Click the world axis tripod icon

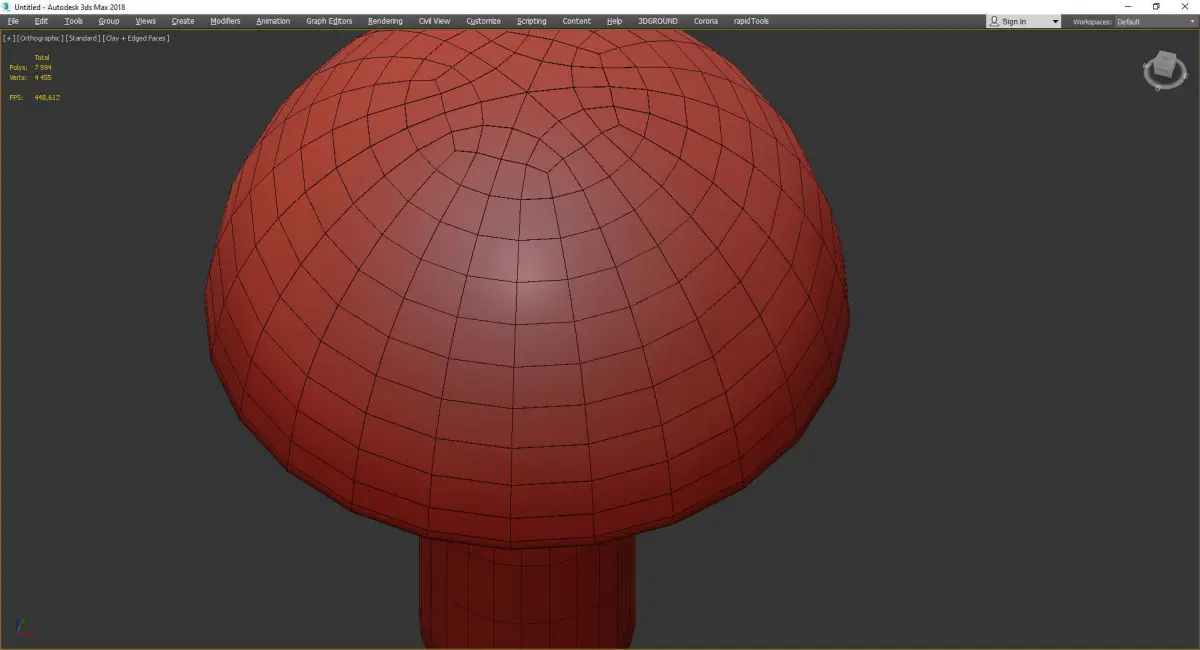coord(27,629)
